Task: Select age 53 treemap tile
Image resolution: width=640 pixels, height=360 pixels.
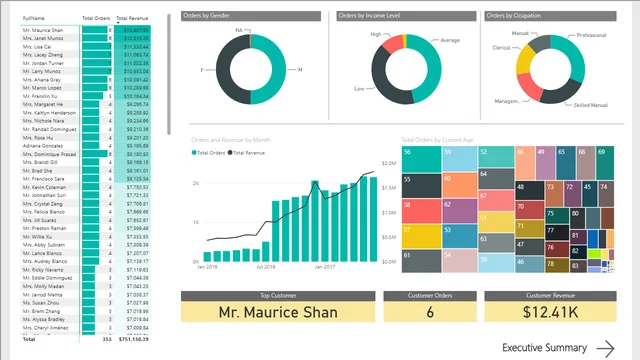Action: (x=460, y=236)
